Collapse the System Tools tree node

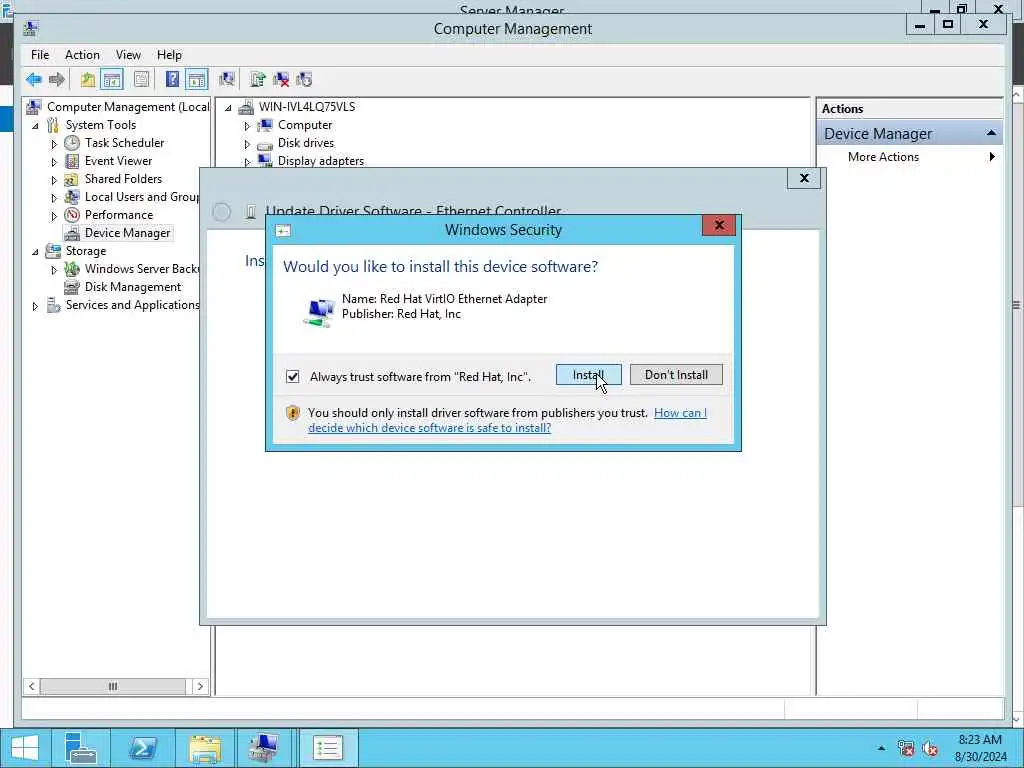coord(35,125)
